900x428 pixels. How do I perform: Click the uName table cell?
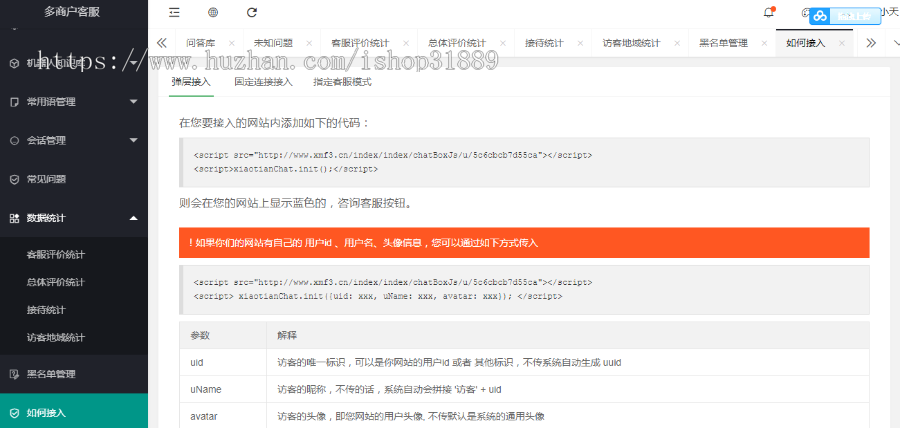[223, 390]
